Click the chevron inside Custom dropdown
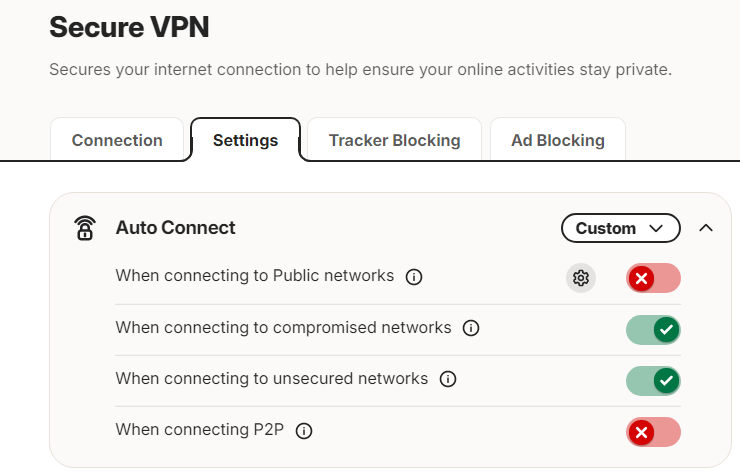 656,228
